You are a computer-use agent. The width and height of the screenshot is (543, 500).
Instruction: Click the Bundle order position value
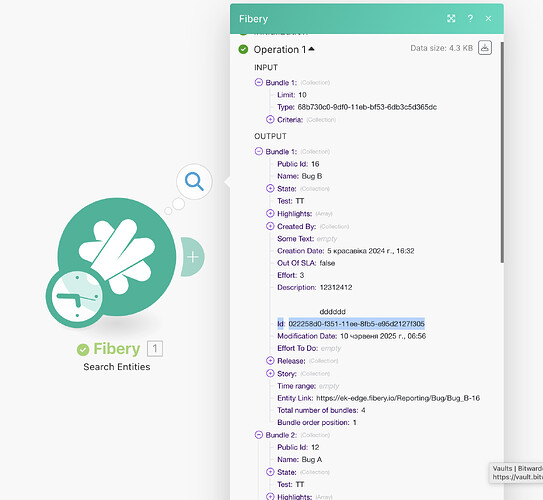click(355, 422)
